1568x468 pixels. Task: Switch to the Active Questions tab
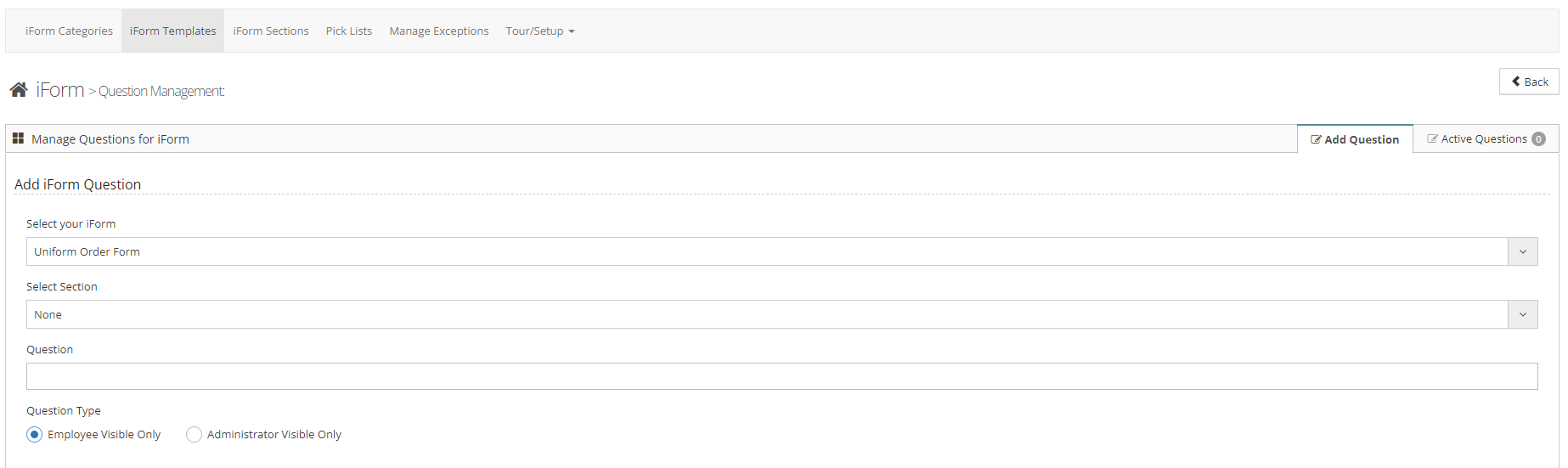(1483, 139)
